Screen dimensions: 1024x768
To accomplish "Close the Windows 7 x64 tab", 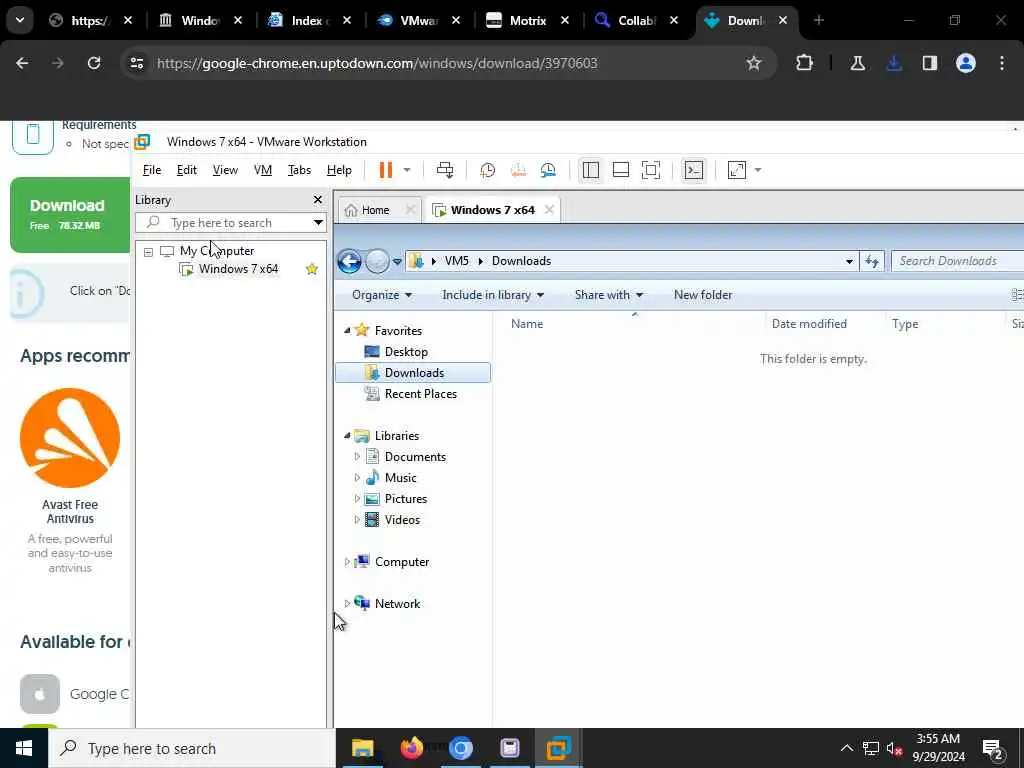I will click(x=549, y=210).
